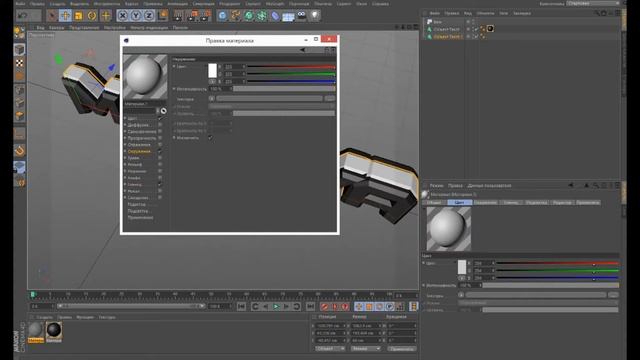The height and width of the screenshot is (360, 640).
Task: Click the blue B slider in material editor
Action: [x=291, y=81]
